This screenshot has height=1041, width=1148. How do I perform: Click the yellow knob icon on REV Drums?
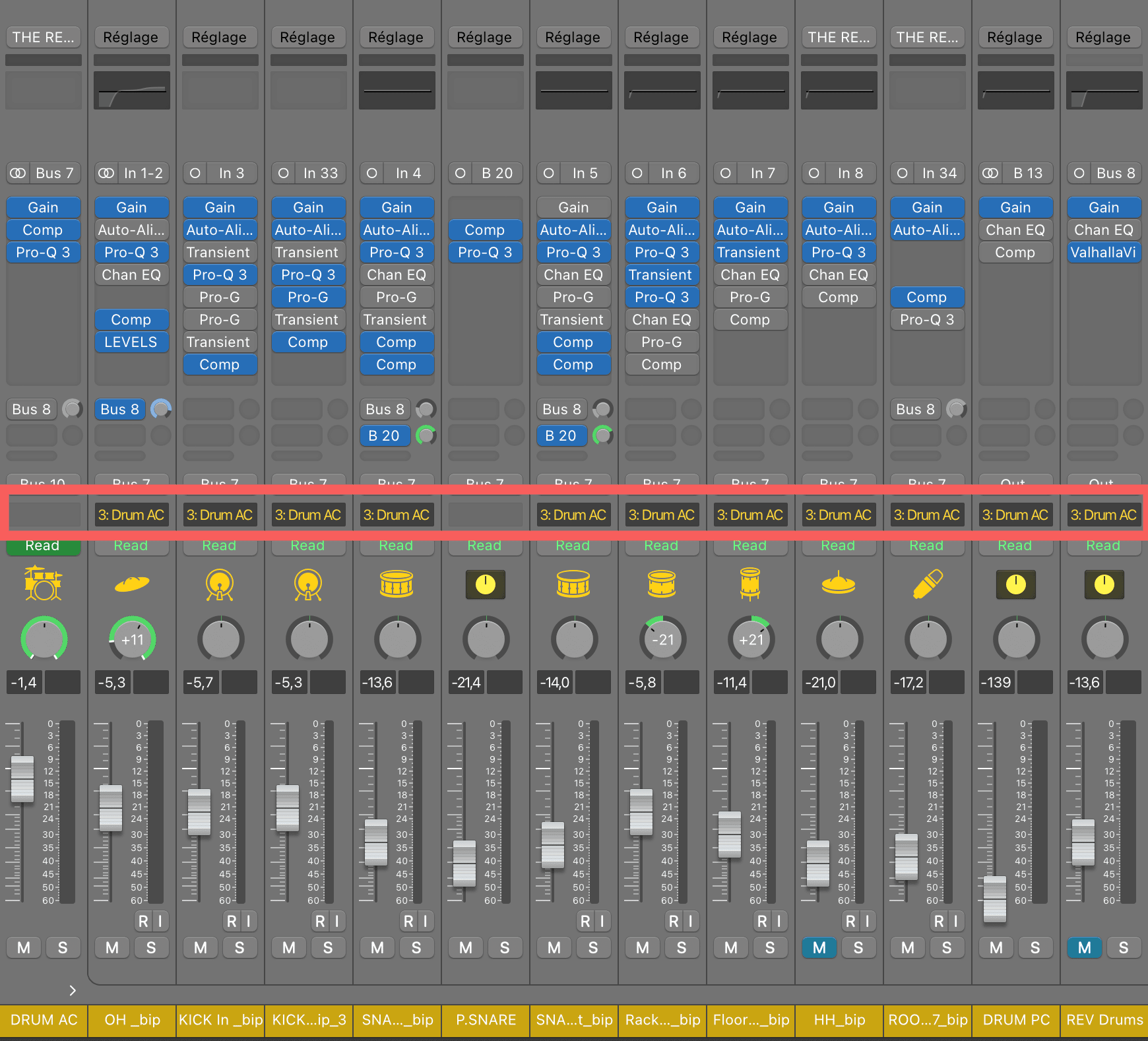point(1104,584)
